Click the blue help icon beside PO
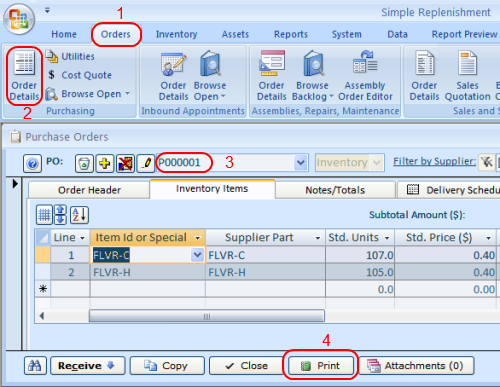This screenshot has width=500, height=387. point(32,163)
